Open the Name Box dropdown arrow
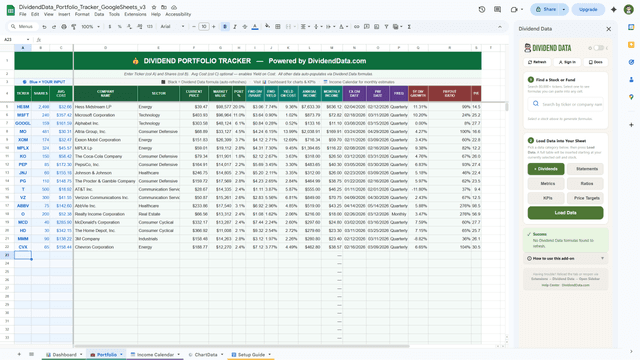Viewport: 640px width, 360px height. coord(28,40)
